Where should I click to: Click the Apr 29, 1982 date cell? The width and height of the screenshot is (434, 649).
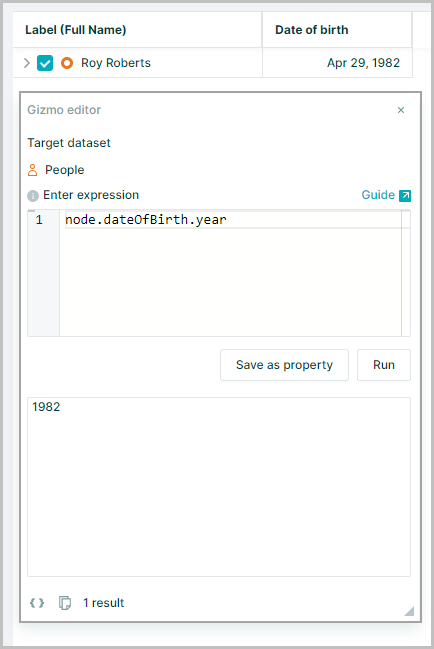point(337,63)
